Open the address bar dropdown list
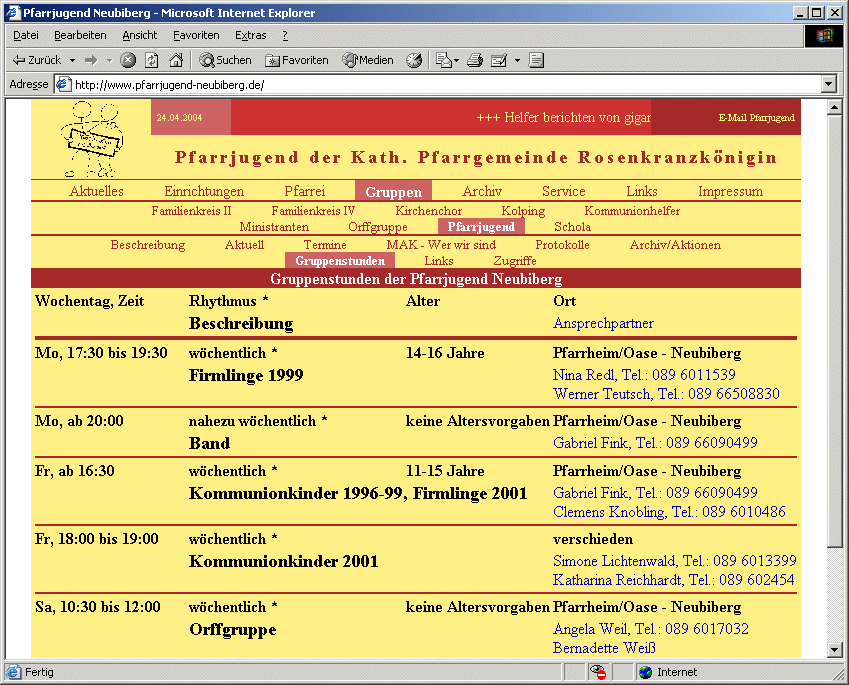This screenshot has width=849, height=685. (x=828, y=84)
